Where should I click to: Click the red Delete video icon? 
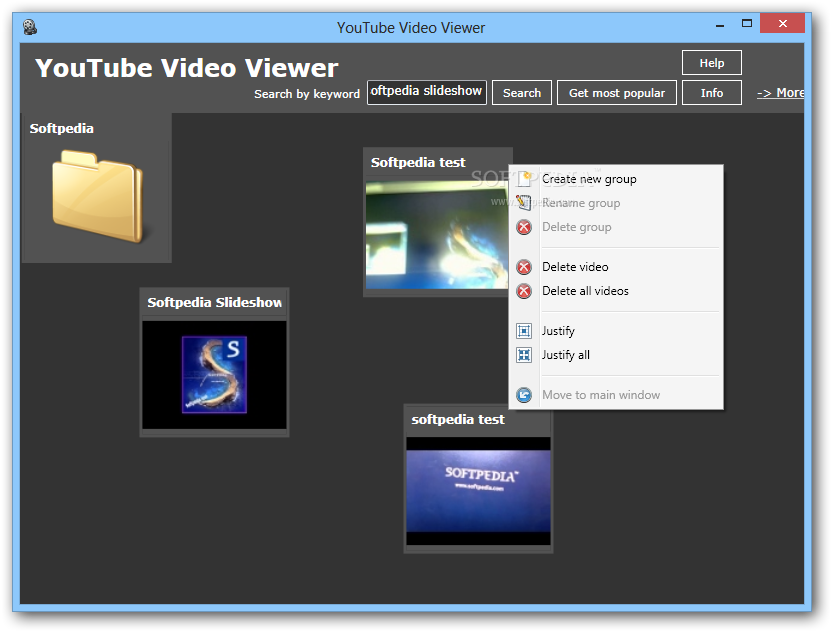[524, 267]
